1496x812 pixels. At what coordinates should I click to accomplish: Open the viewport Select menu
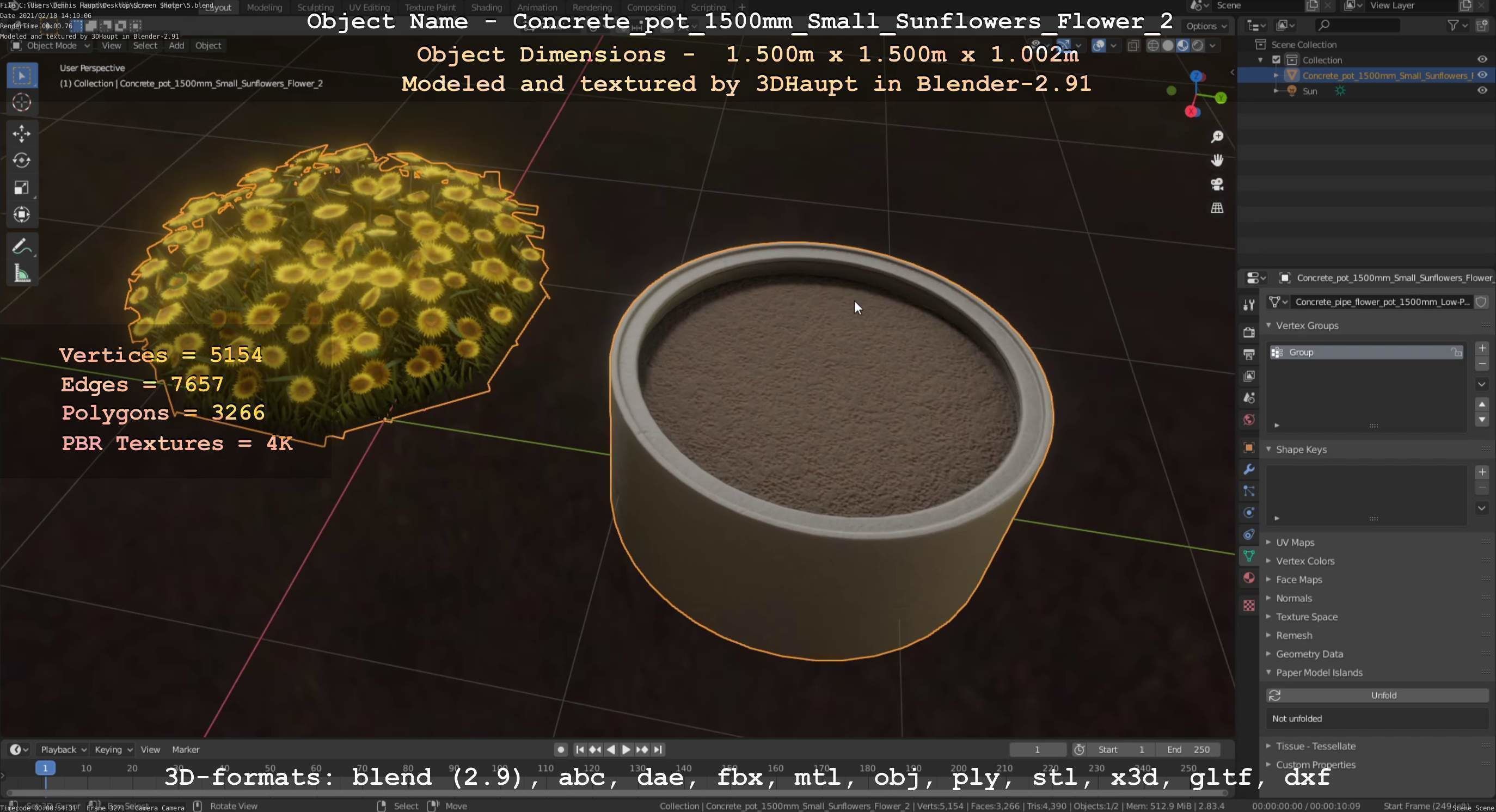coord(145,45)
